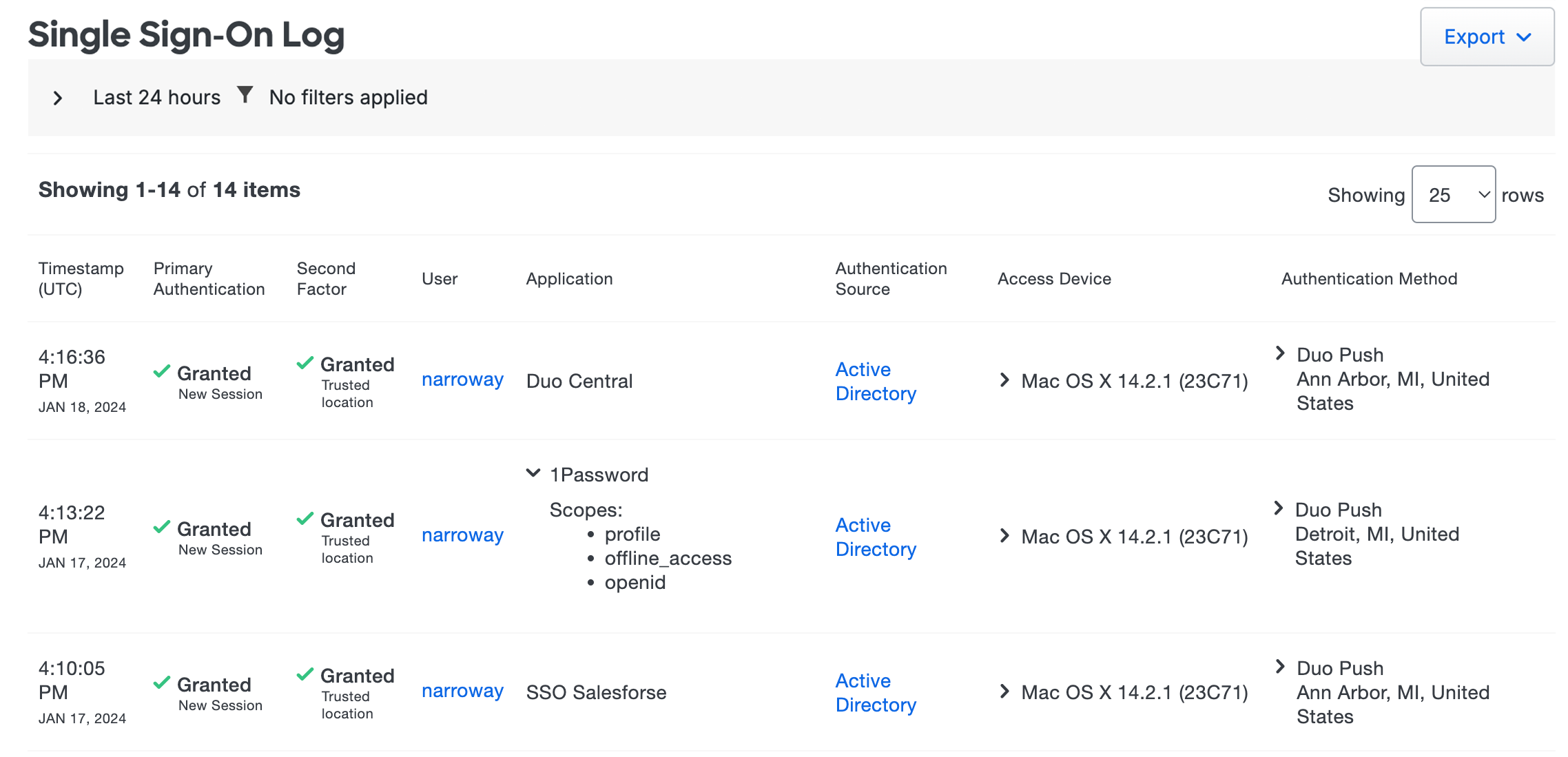Open narroway user link in SSO Salesforse row

(462, 691)
